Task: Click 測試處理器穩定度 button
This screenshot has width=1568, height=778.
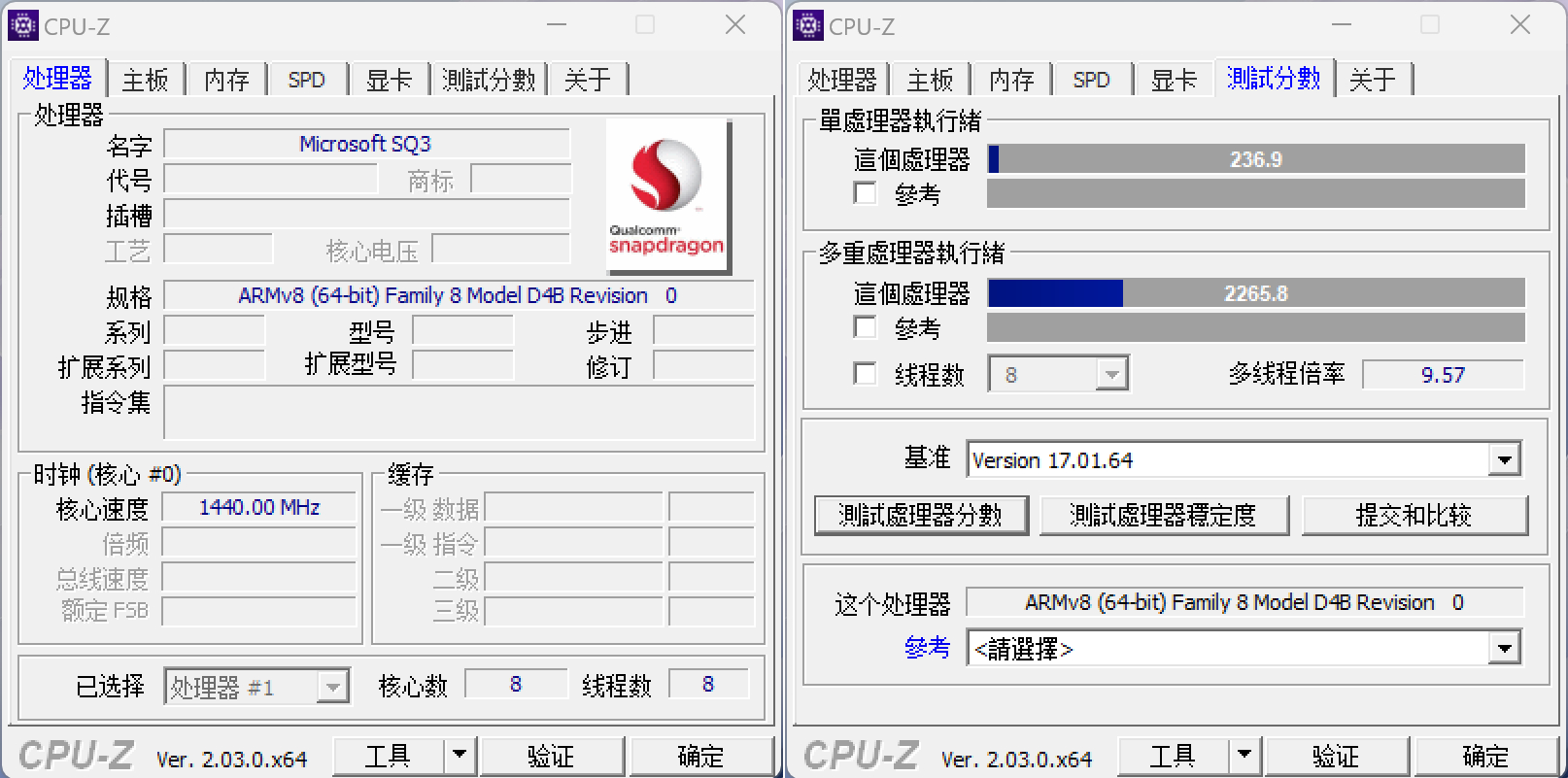Action: (1163, 515)
